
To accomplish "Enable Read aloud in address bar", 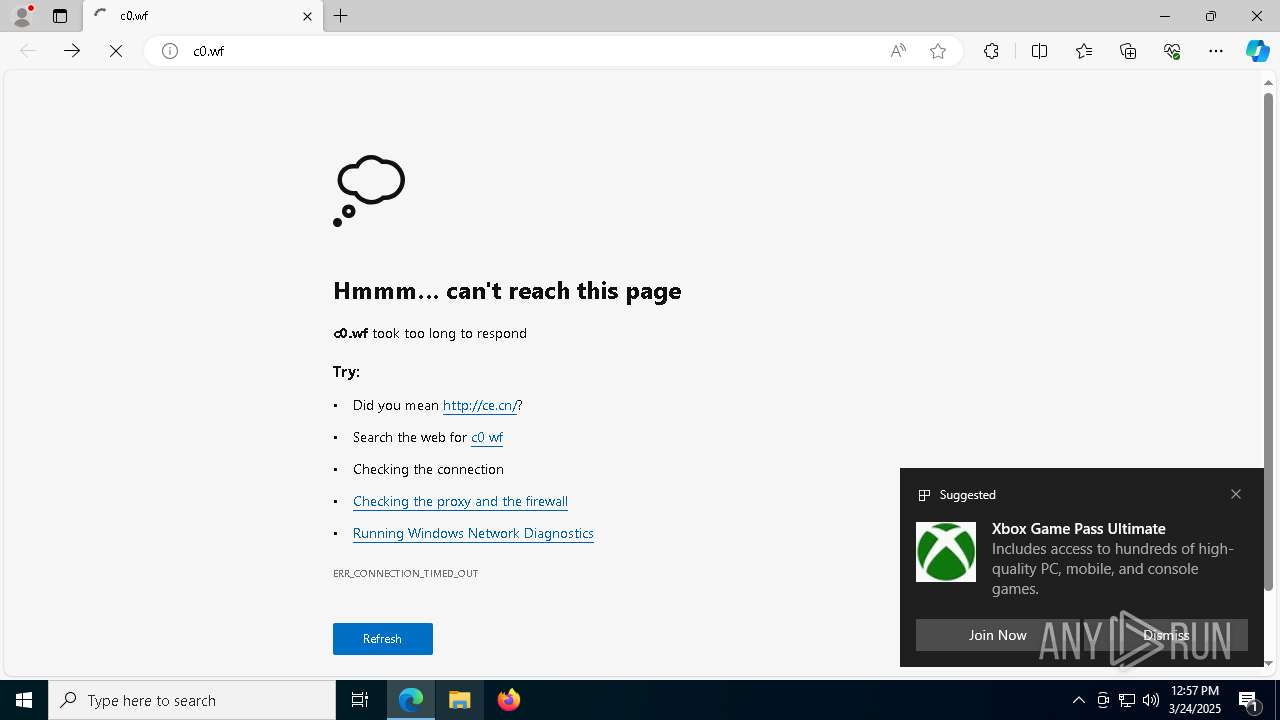I will tap(898, 51).
